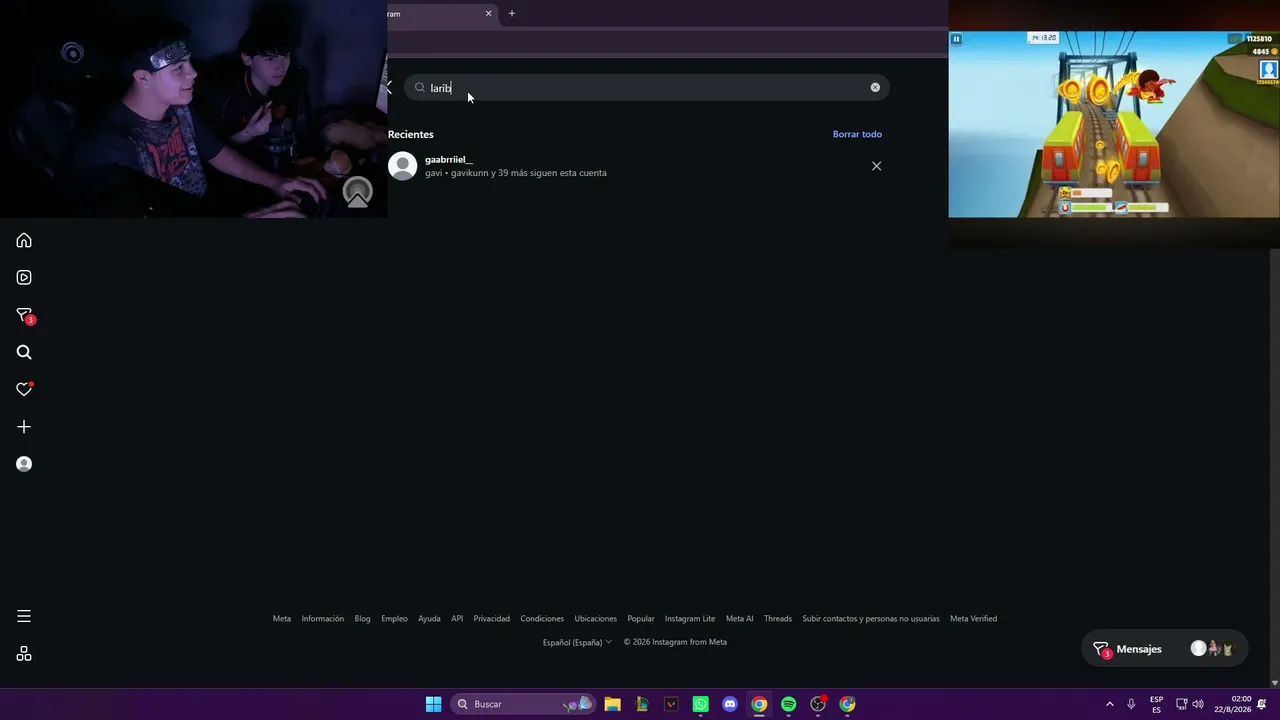Close the Instagram browser tab
Screen dimensions: 1280x720
[x=488, y=14]
